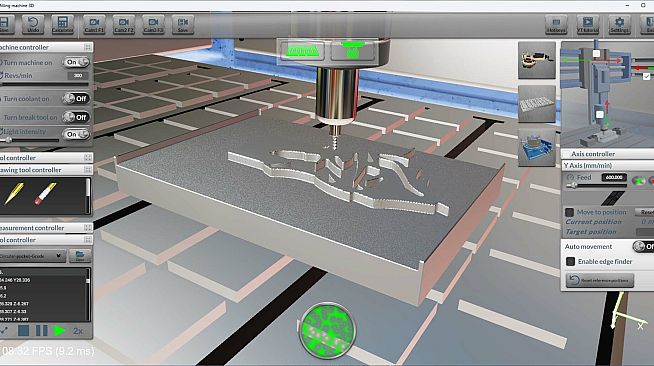Toggle Turn machine on switch
Image resolution: width=654 pixels, height=366 pixels.
coord(76,62)
